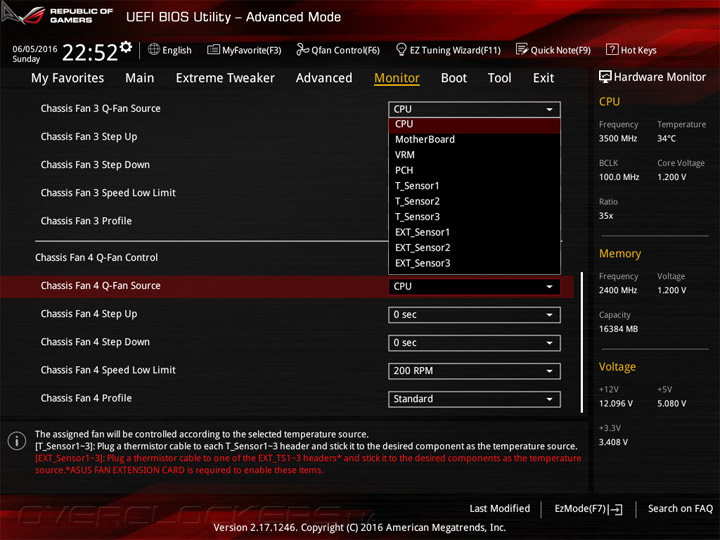Select Chassis Fan 4 Step Up label
The width and height of the screenshot is (720, 540).
point(89,314)
